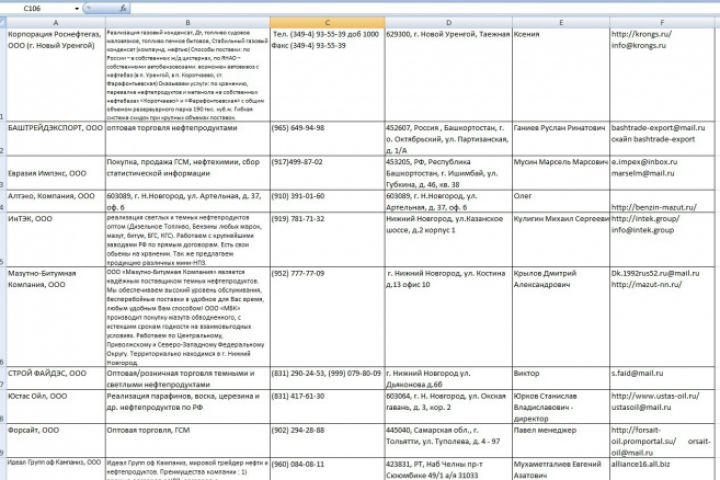Select contact cell 'Кулигин Михаил Сергеевич'

561,239
